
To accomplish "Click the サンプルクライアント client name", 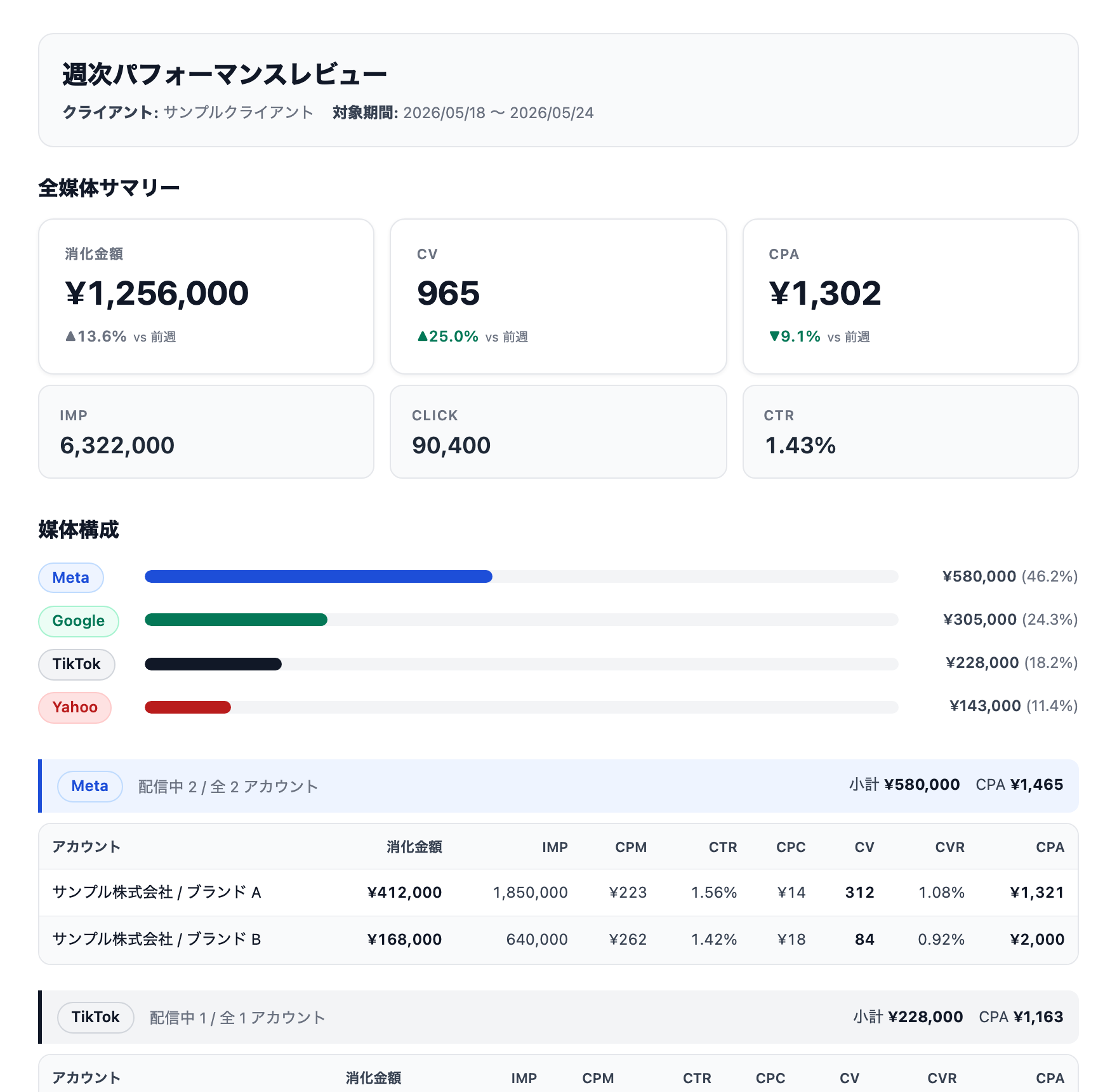I will click(239, 112).
